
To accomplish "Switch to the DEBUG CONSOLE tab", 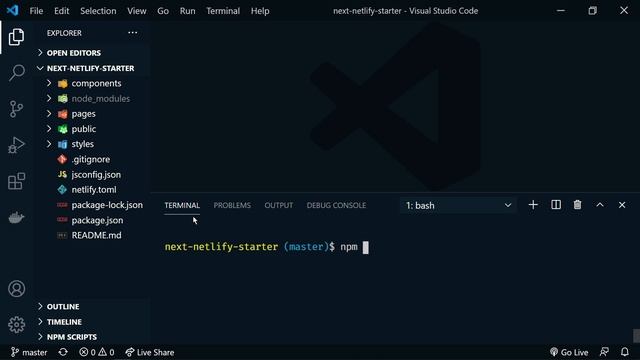I will point(336,205).
